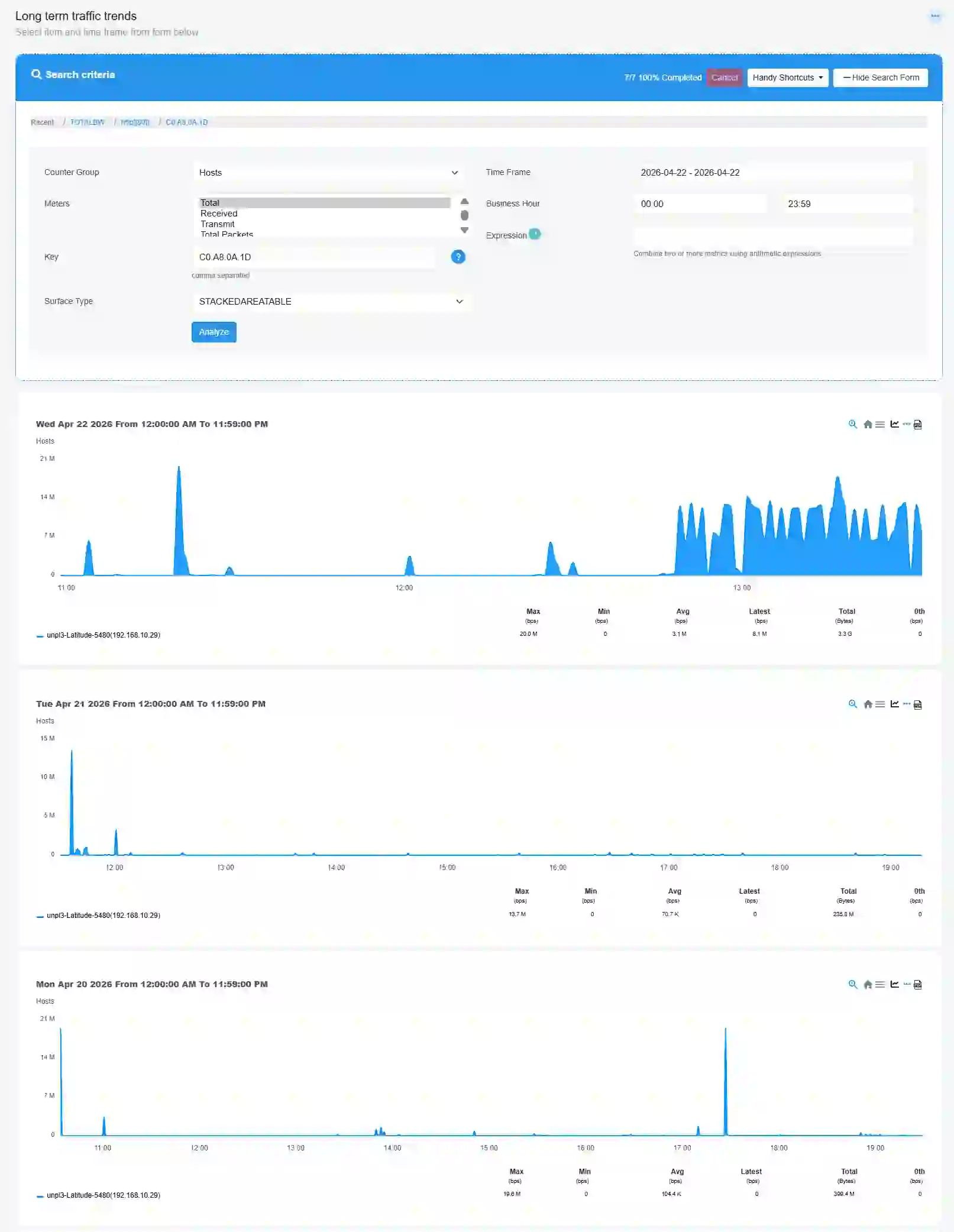
Task: Click the Meters list scrollbar thumb
Action: 464,215
